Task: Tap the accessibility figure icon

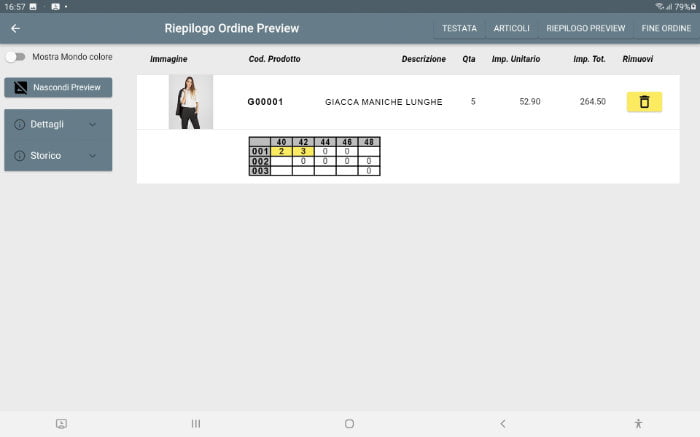Action: [x=638, y=424]
